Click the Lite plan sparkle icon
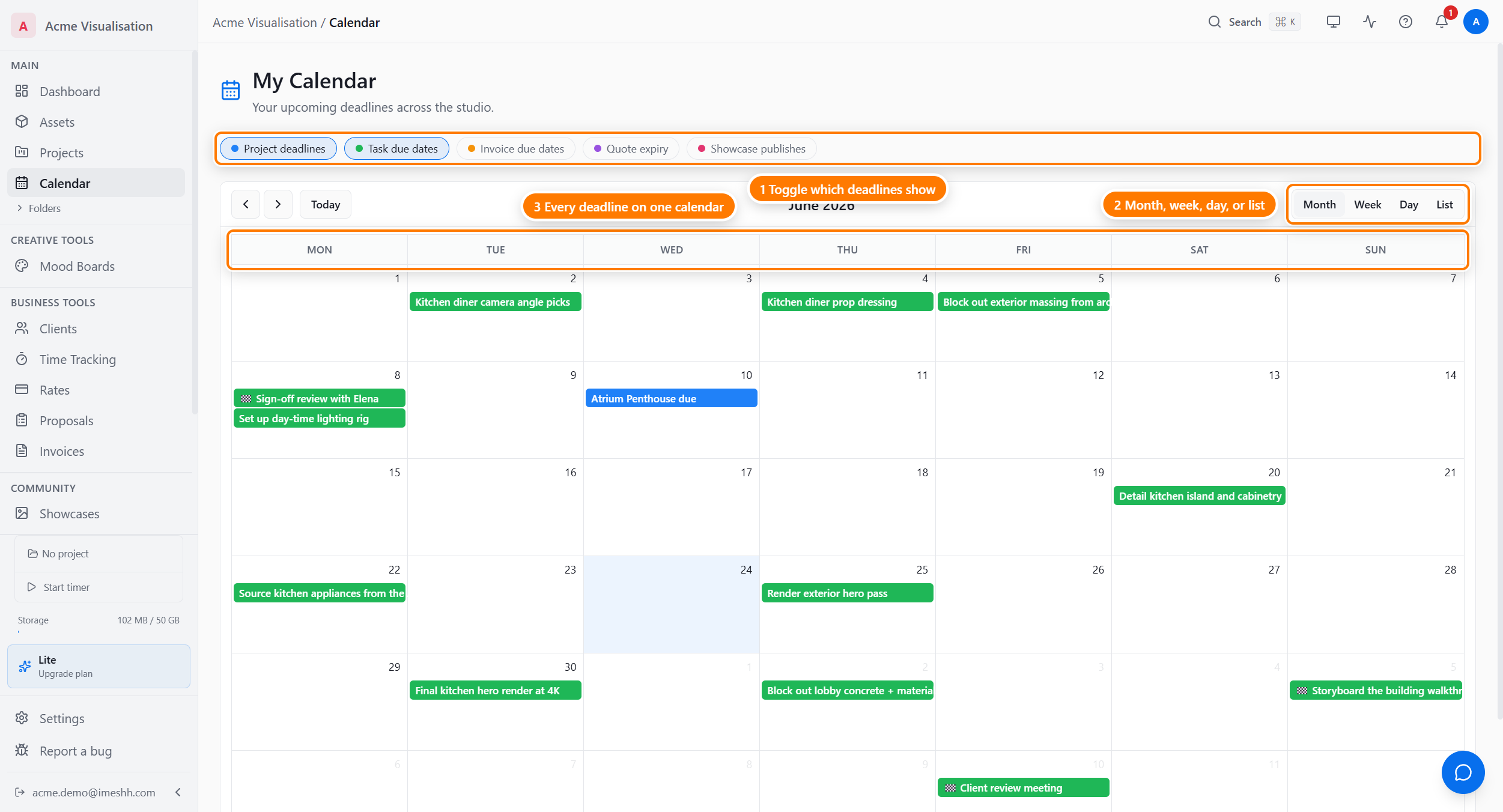This screenshot has width=1503, height=812. [25, 666]
